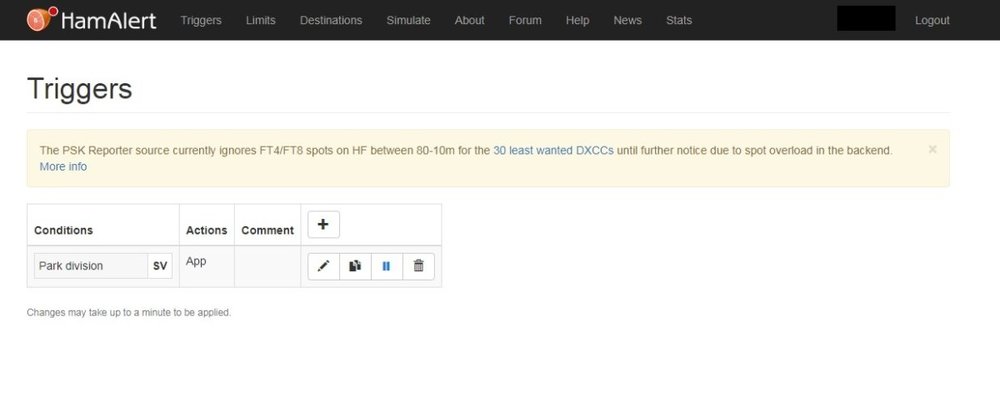Add a new trigger with plus button
This screenshot has height=416, width=1000.
click(323, 225)
